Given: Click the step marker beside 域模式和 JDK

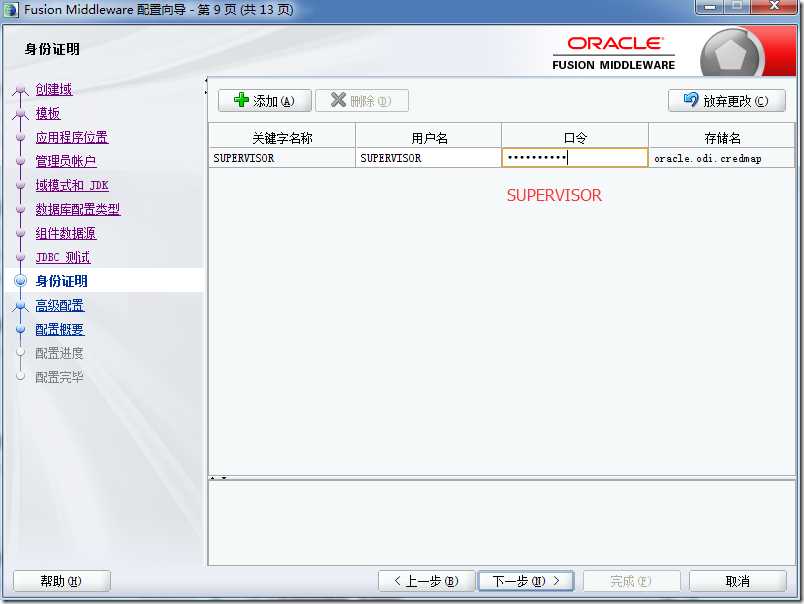Looking at the screenshot, I should (x=21, y=185).
